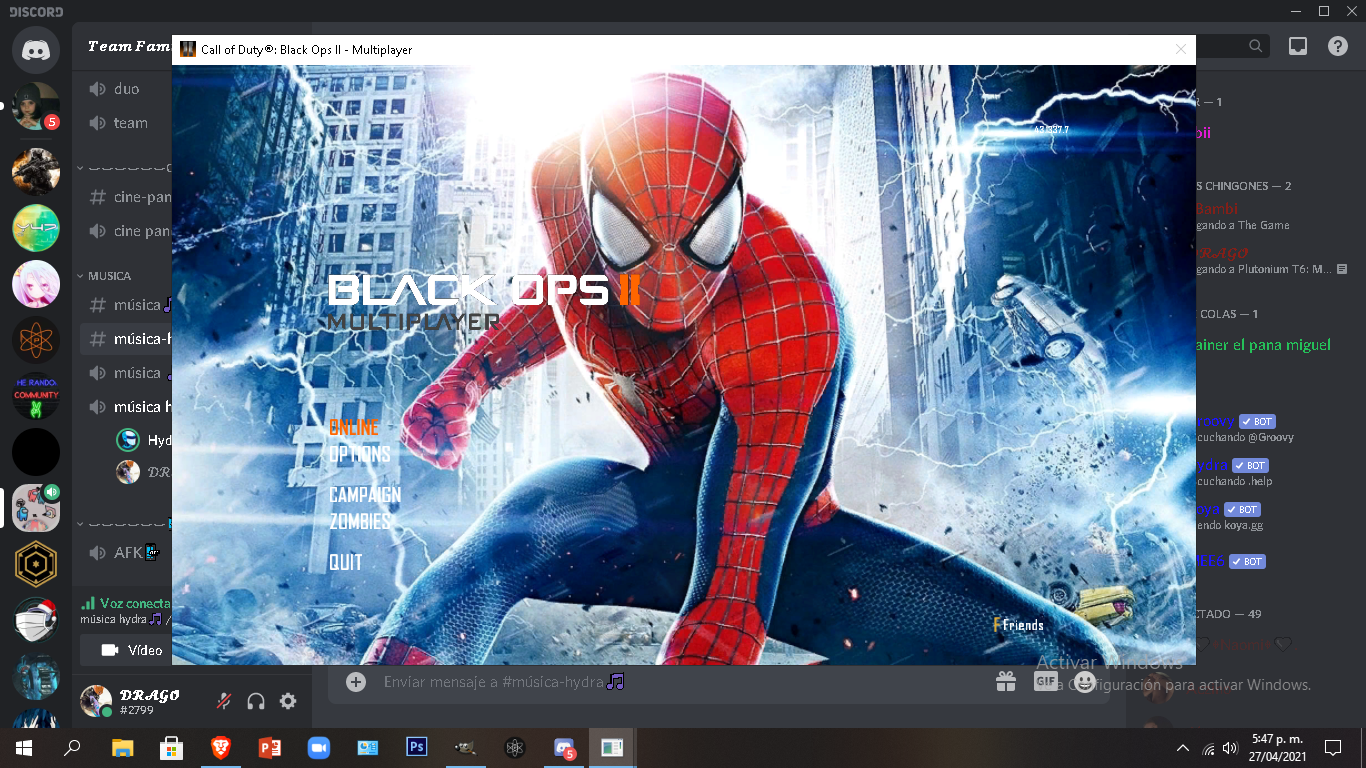Screen dimensions: 1366x768
Task: Open Photoshop from the taskbar
Action: tap(417, 747)
